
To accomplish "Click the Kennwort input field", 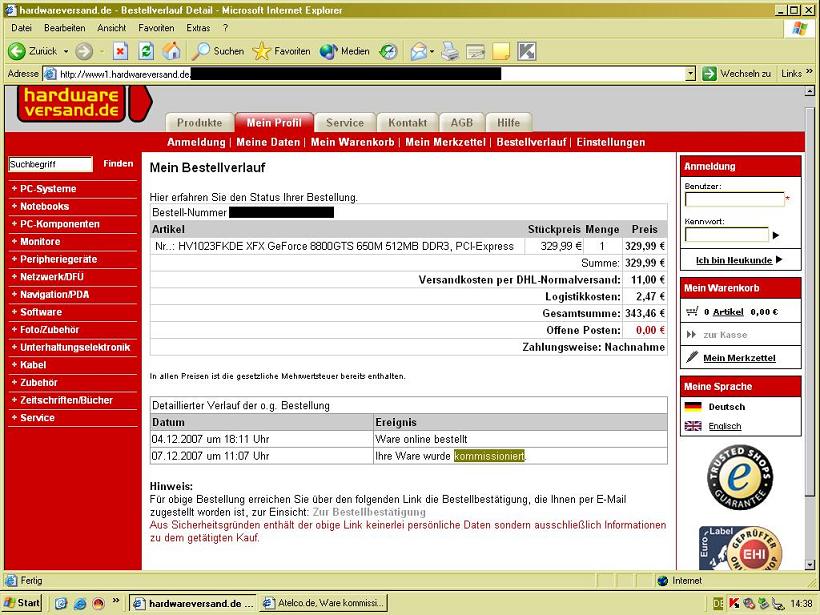I will click(x=727, y=235).
